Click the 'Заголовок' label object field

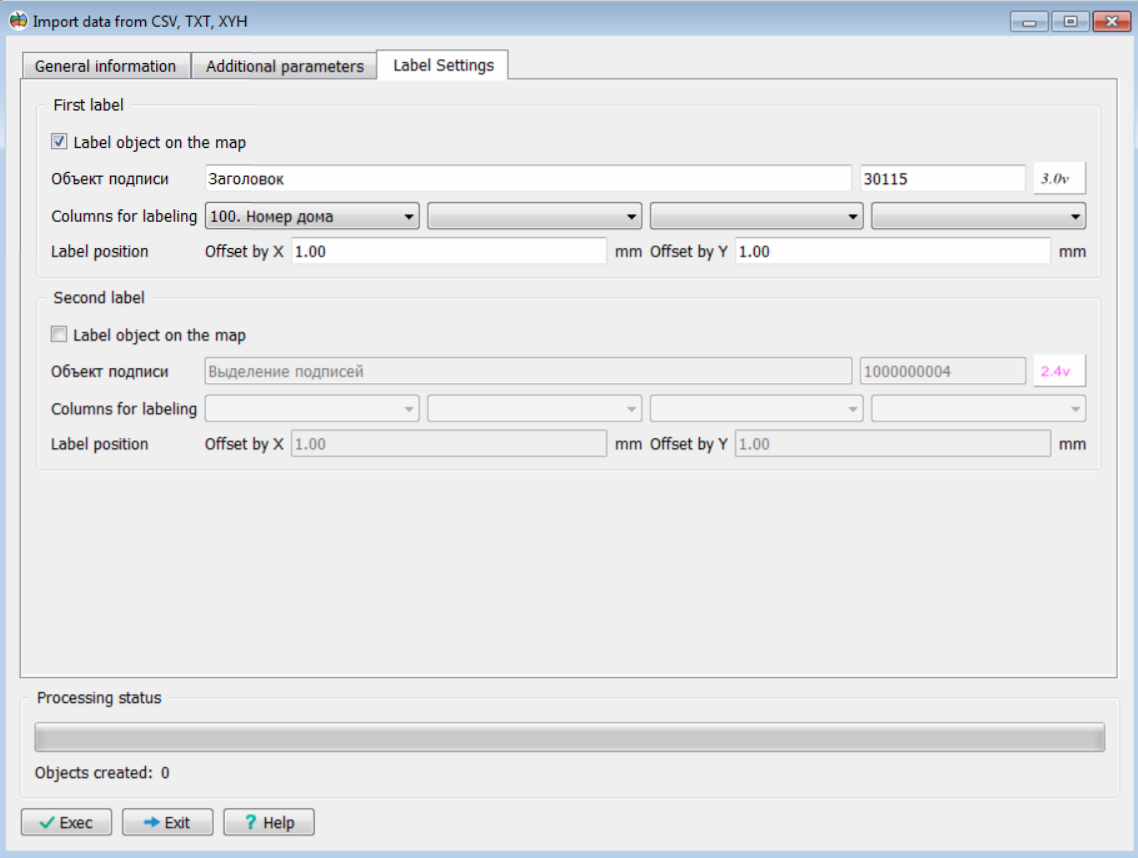527,179
